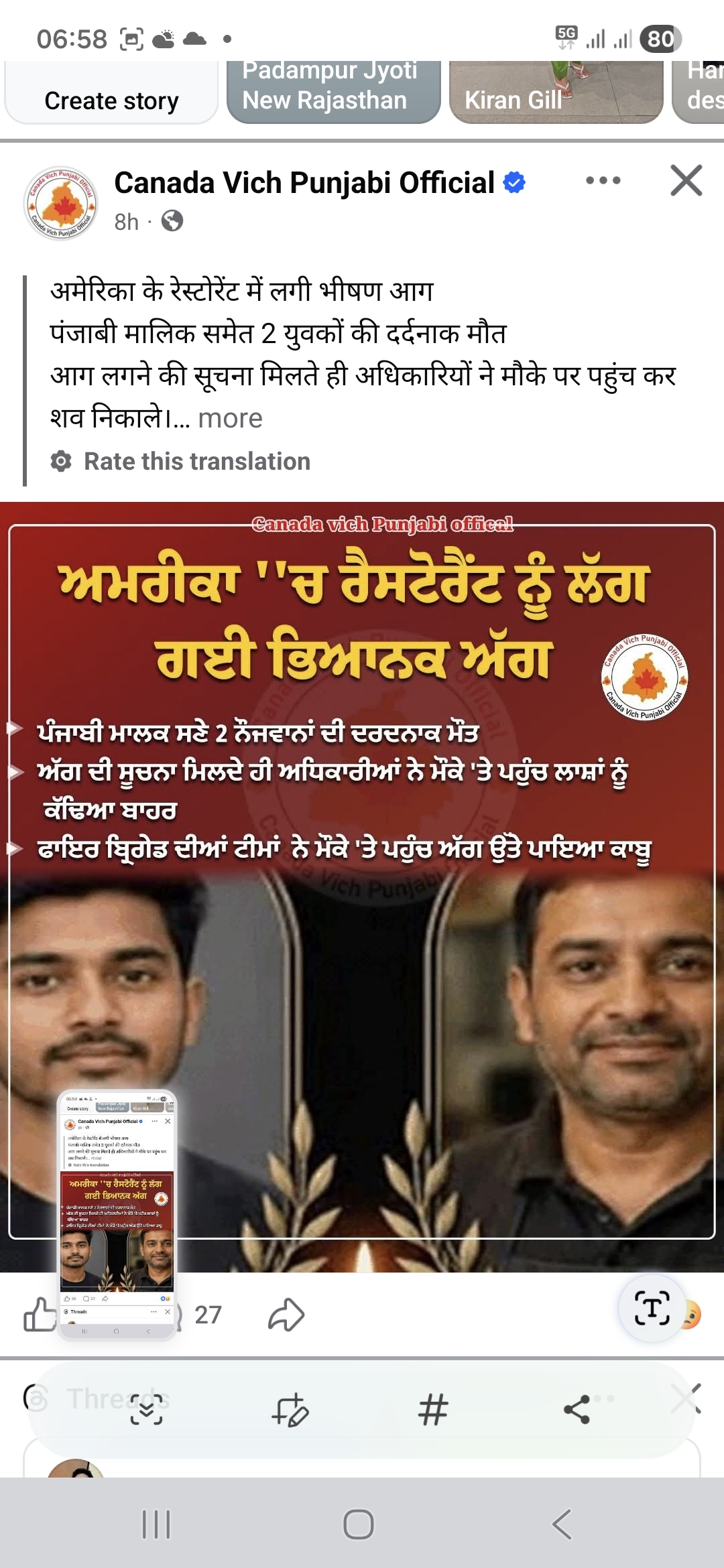This screenshot has width=724, height=1568.
Task: Open Padampur Jyoti New Rajasthan story
Action: (333, 92)
